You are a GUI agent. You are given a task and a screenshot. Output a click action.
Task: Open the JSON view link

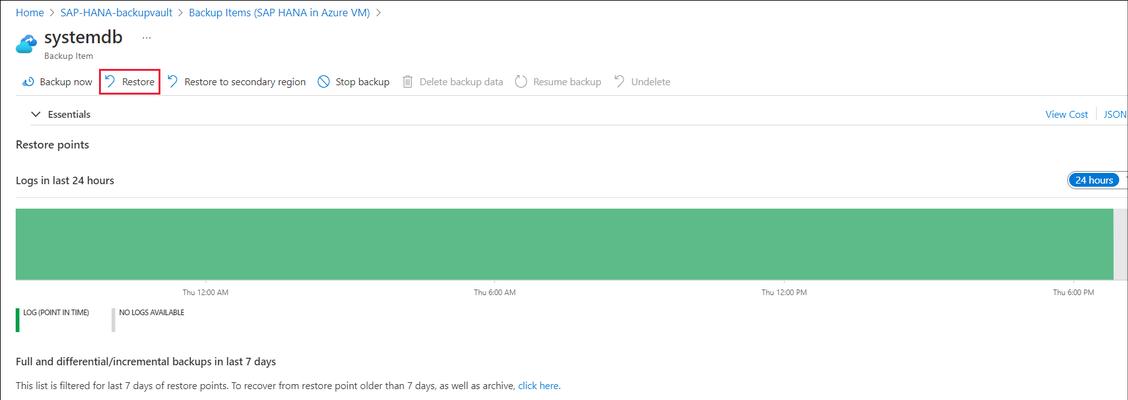pyautogui.click(x=1115, y=114)
